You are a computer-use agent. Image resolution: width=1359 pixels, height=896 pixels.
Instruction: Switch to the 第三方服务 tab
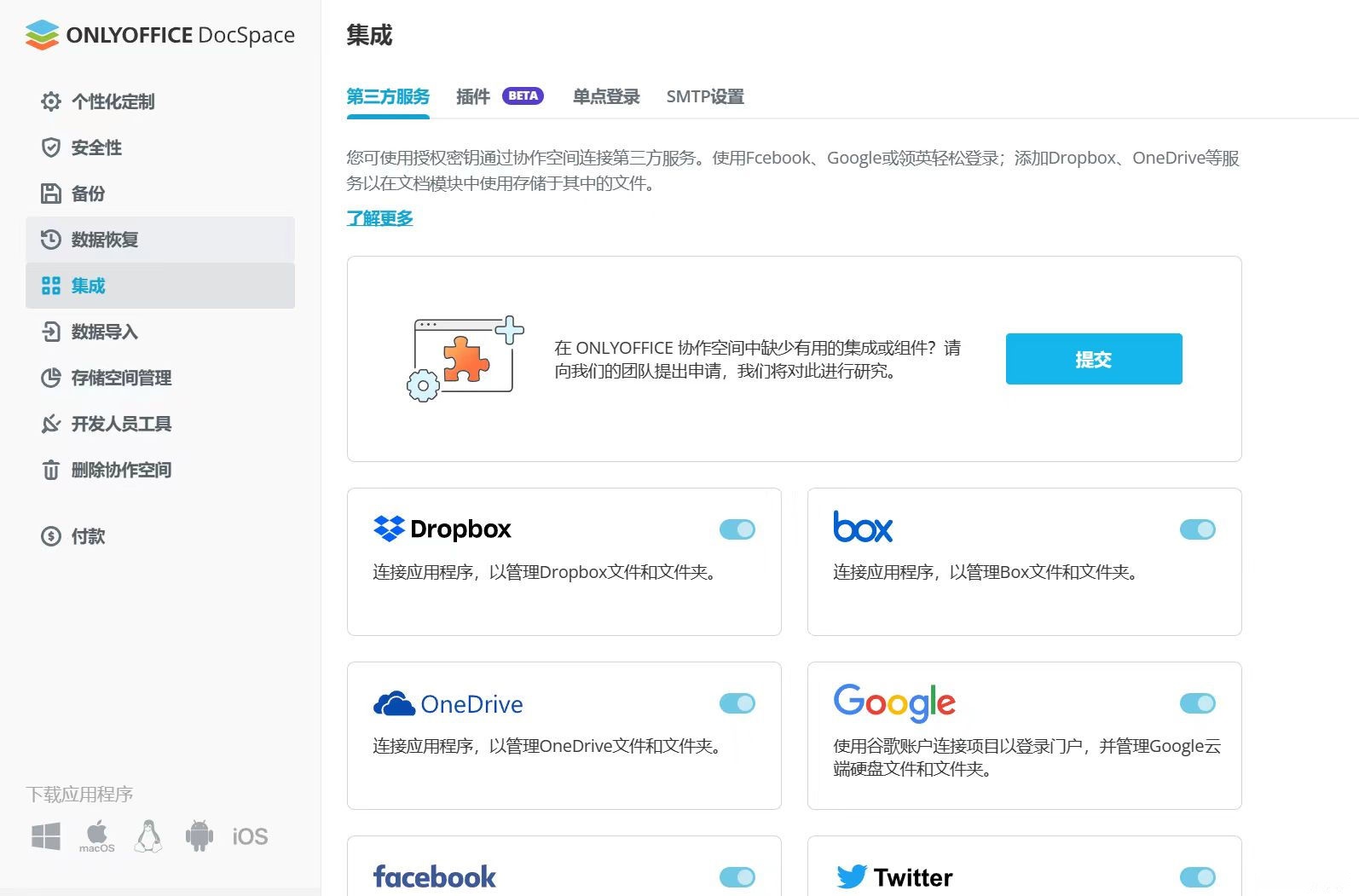[x=388, y=96]
